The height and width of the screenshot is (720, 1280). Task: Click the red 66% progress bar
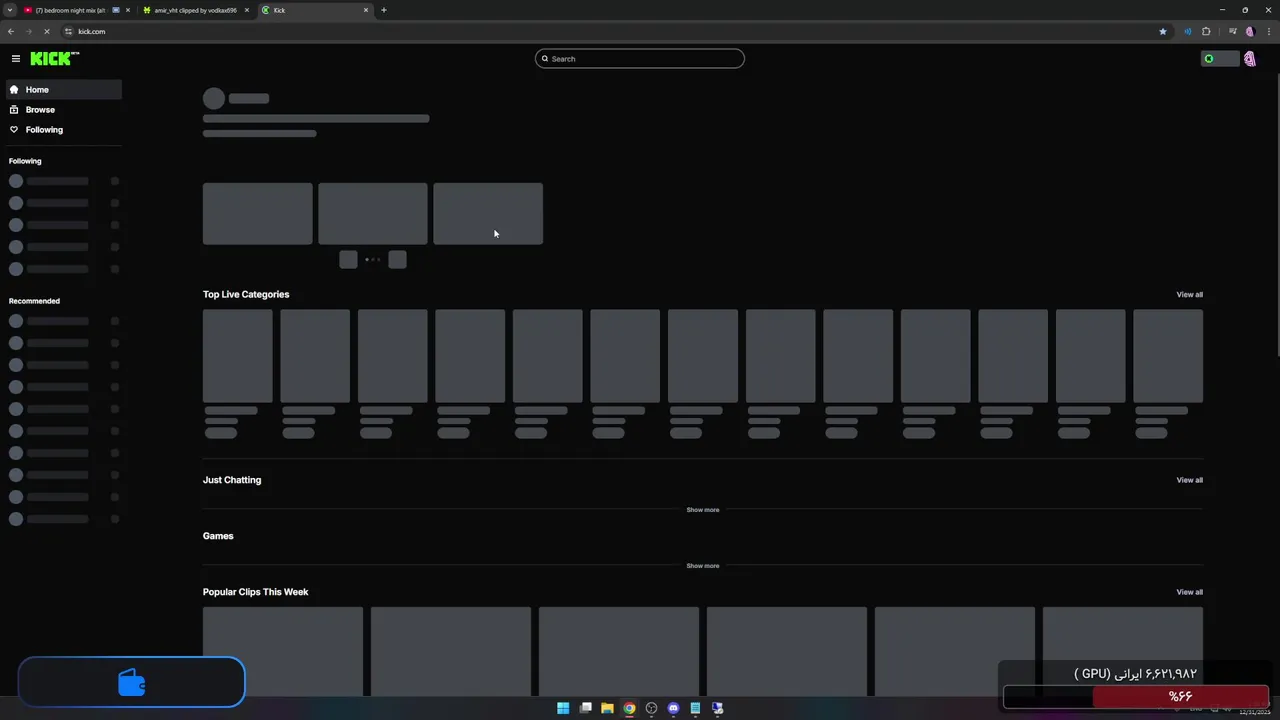tap(1180, 696)
